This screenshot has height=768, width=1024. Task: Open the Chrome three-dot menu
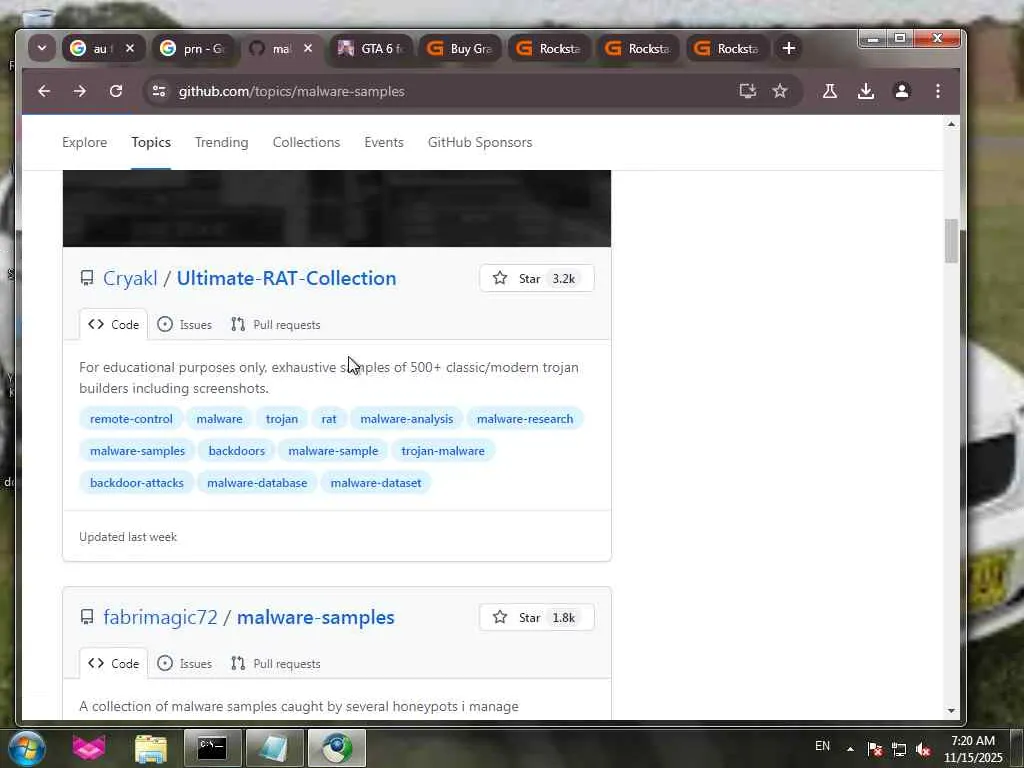click(938, 91)
